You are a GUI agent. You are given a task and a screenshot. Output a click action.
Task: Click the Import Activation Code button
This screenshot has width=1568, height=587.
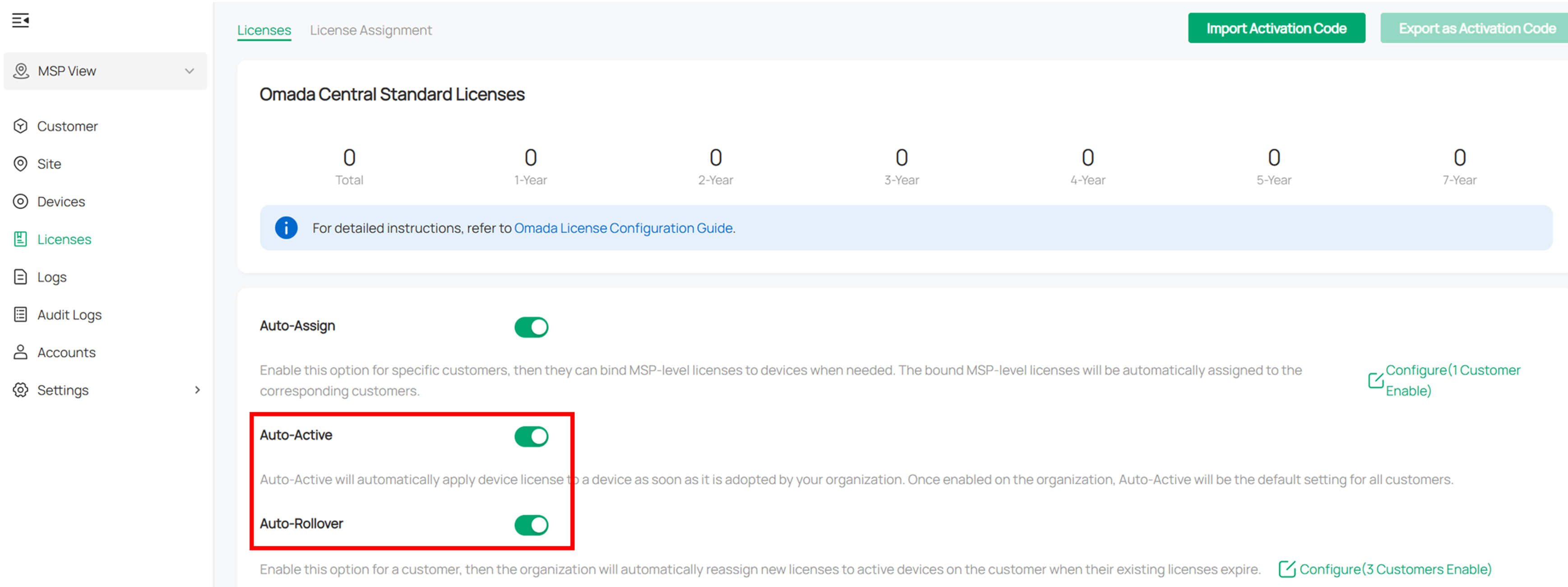1277,28
